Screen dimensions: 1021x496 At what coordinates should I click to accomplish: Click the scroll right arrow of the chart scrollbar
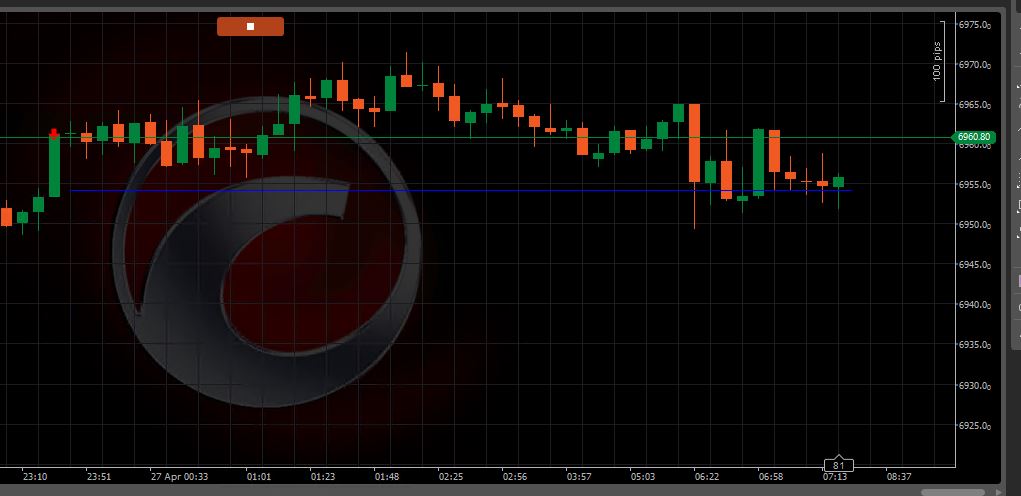(997, 492)
